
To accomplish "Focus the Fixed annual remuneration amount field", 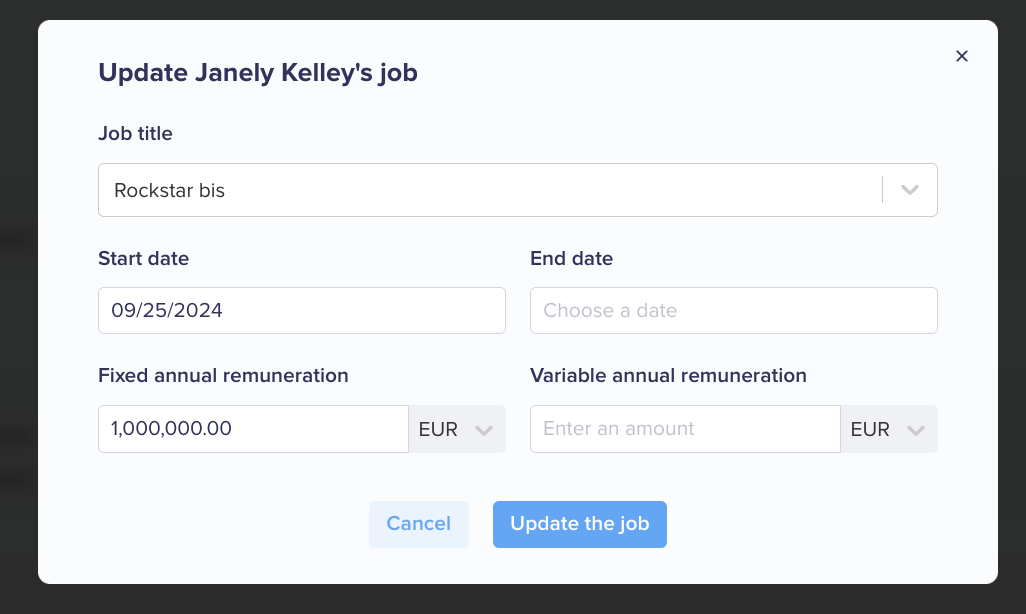I will (x=253, y=429).
